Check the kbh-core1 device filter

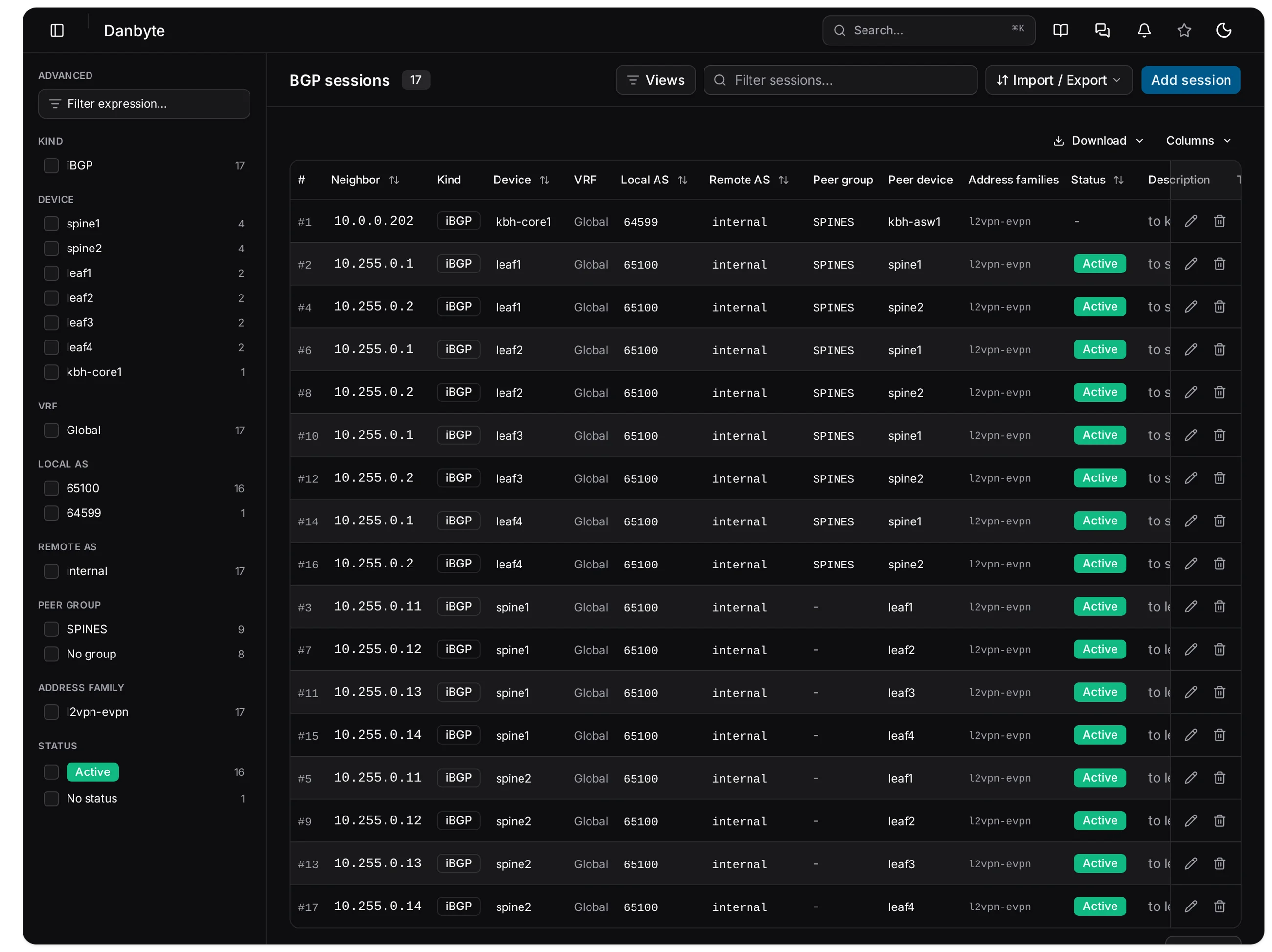coord(51,372)
